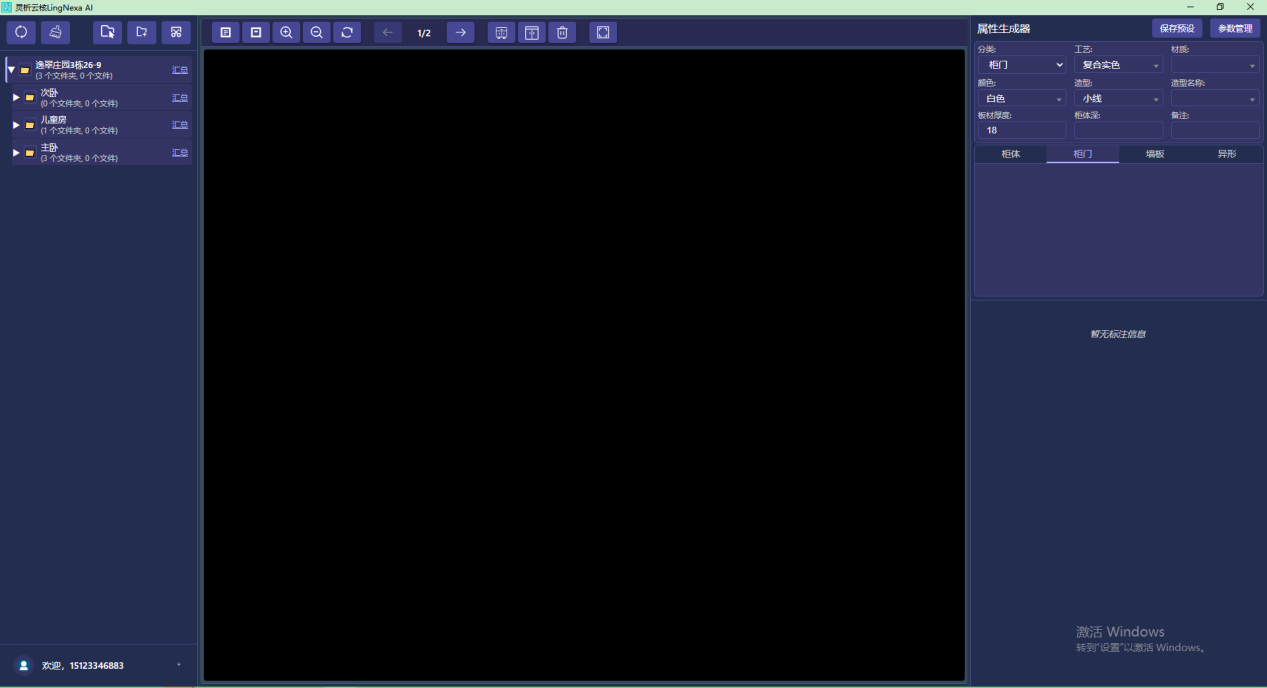The image size is (1267, 688).
Task: Open the account menu arrow beside 欢迎
Action: [x=179, y=665]
